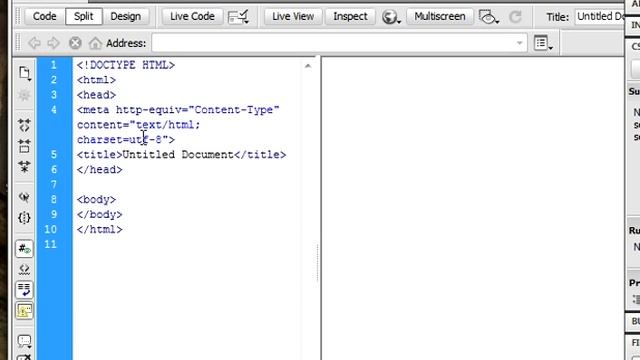Open Preview in Browser globe menu
This screenshot has width=640, height=360.
click(x=391, y=17)
